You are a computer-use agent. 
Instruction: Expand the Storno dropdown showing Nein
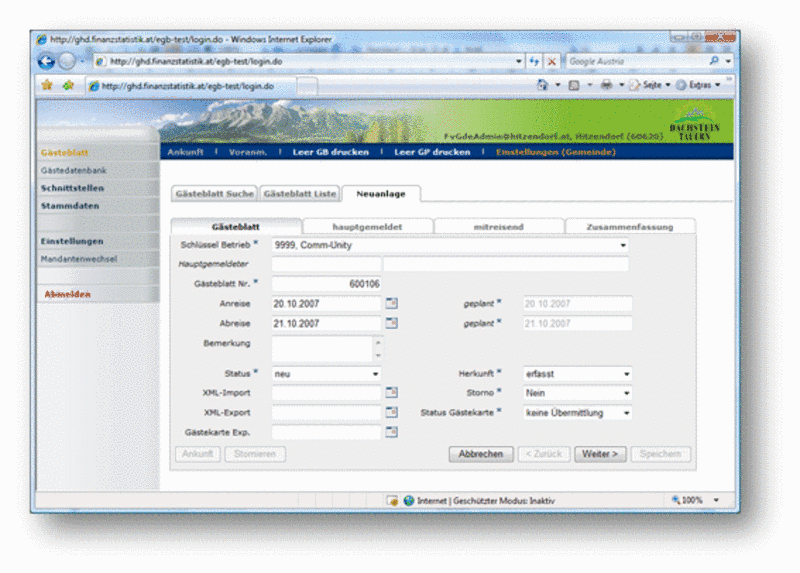(x=626, y=393)
